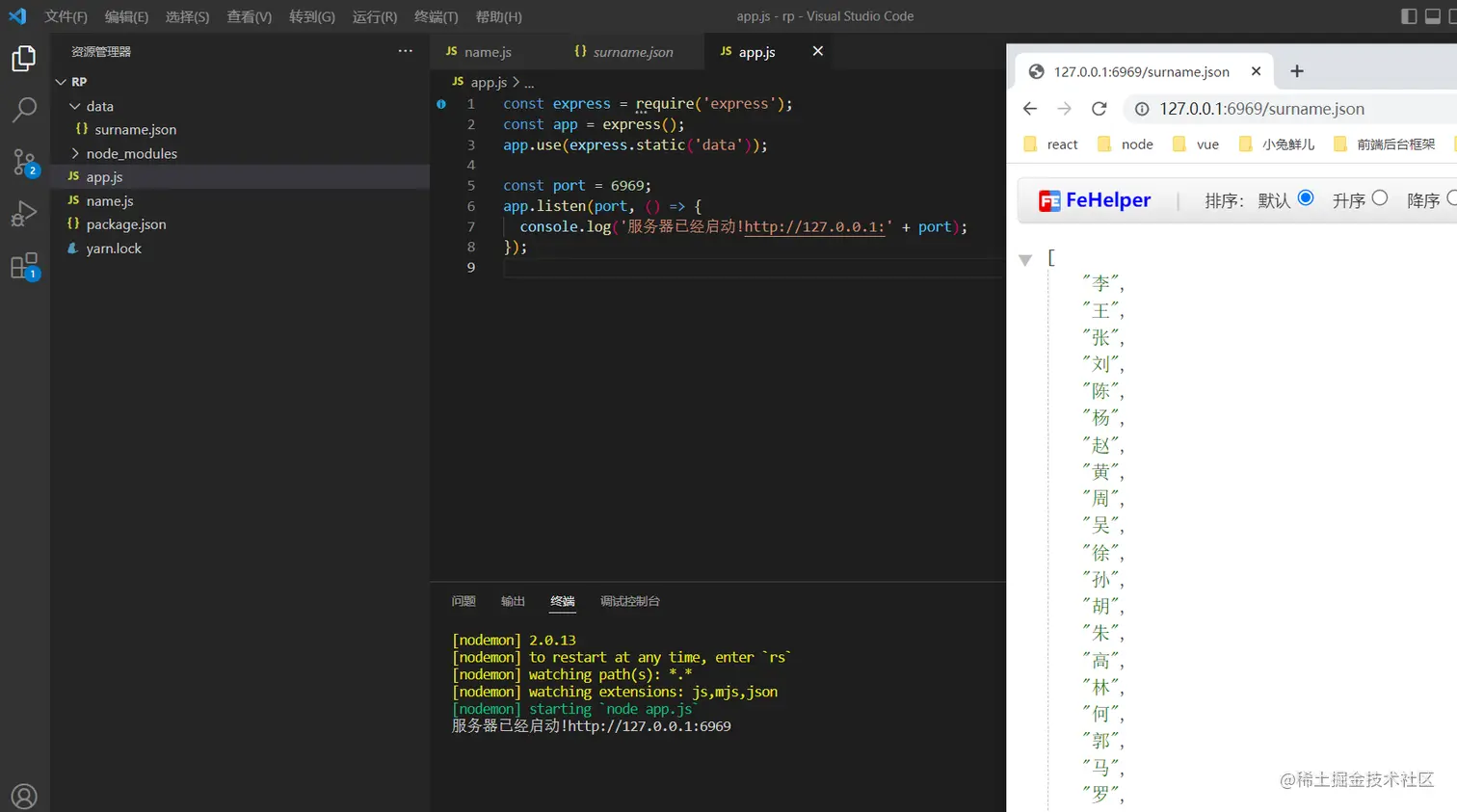Click the VS Code logo icon
Image resolution: width=1457 pixels, height=812 pixels.
coord(17,15)
